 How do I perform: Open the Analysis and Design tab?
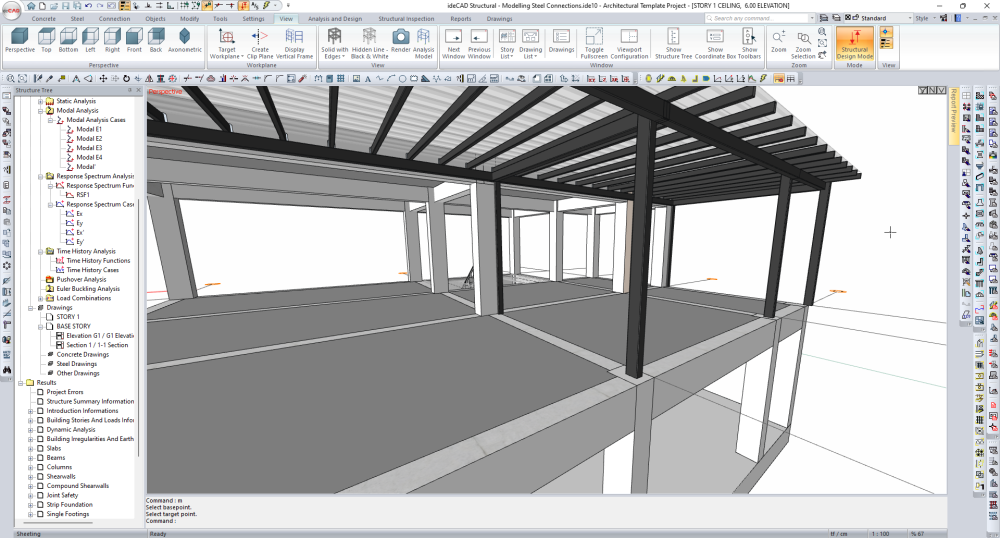click(x=334, y=19)
